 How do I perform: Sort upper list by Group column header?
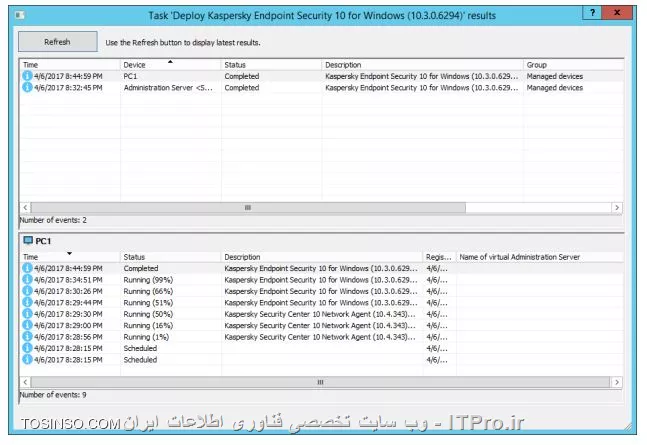pyautogui.click(x=573, y=65)
